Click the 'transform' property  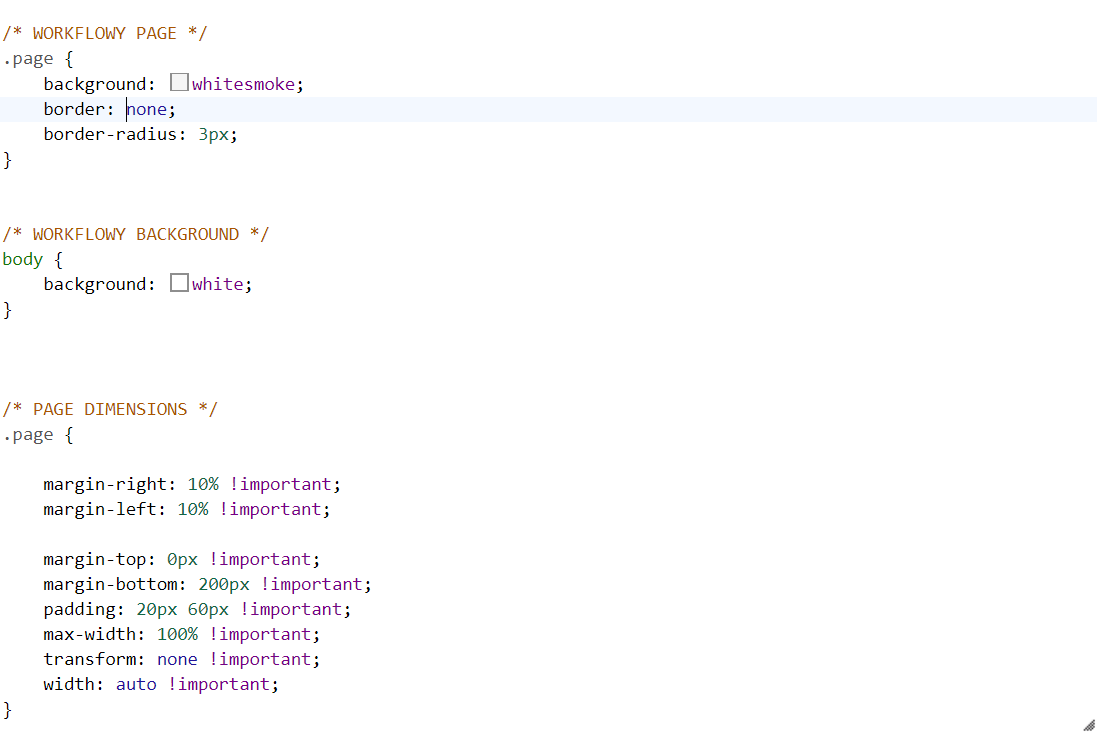[x=90, y=659]
